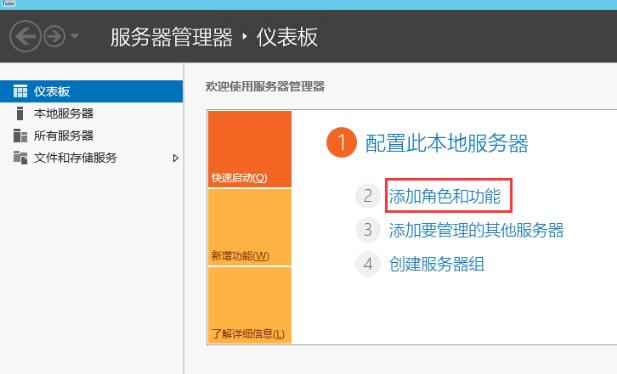Open 所有服务器 in the sidebar
The width and height of the screenshot is (617, 374).
pos(63,135)
